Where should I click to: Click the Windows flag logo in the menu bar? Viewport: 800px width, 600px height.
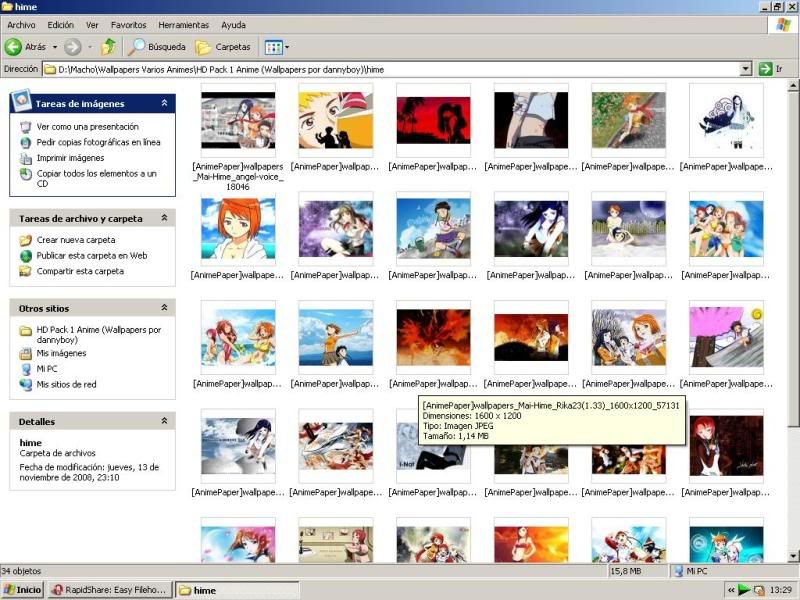(783, 25)
